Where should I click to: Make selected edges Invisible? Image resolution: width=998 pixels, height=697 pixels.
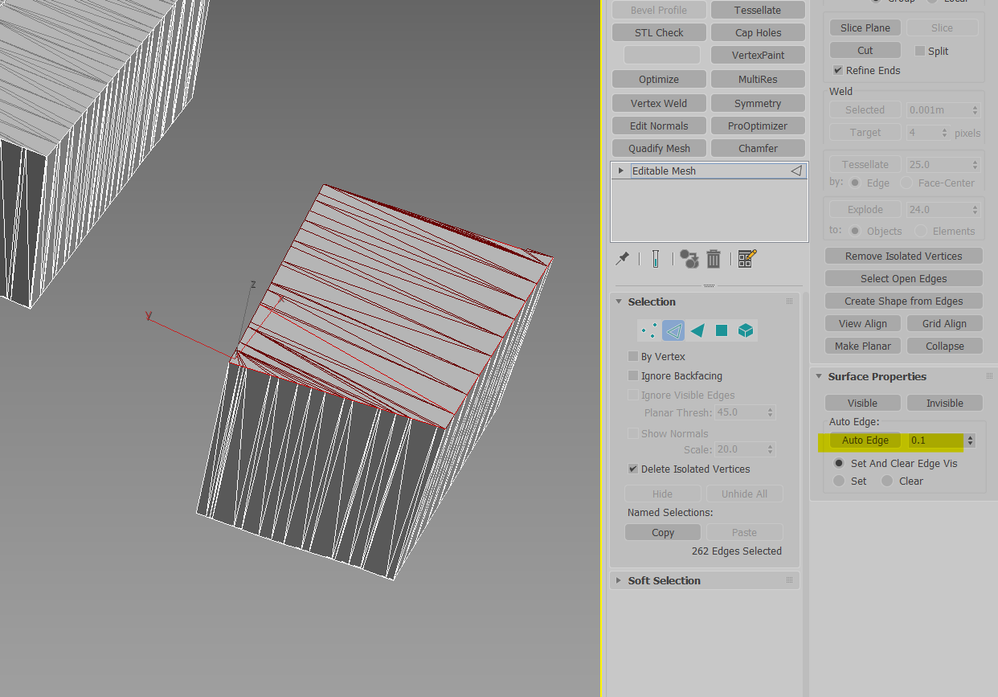click(x=945, y=403)
